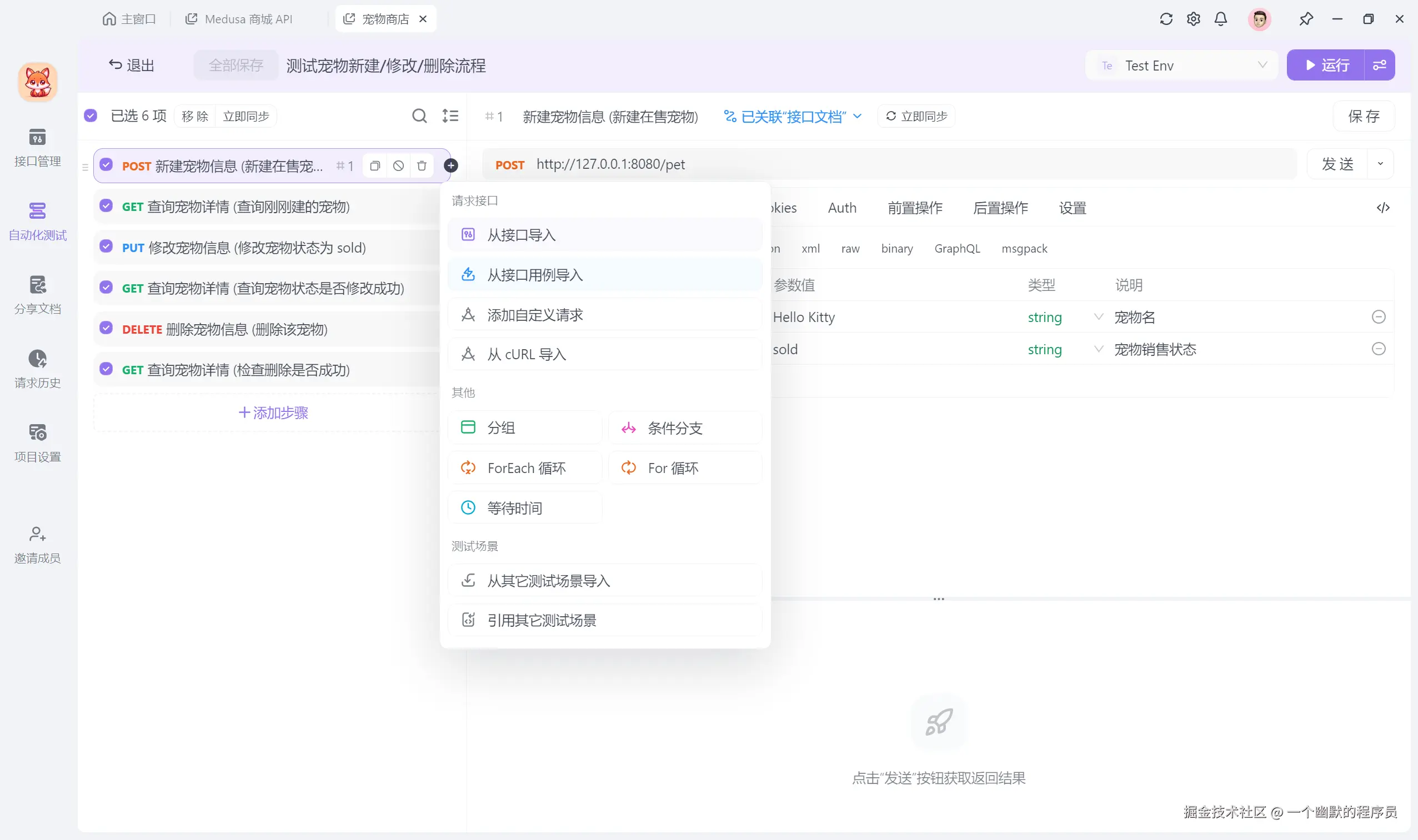Click the 添加步骤 link

tap(273, 413)
